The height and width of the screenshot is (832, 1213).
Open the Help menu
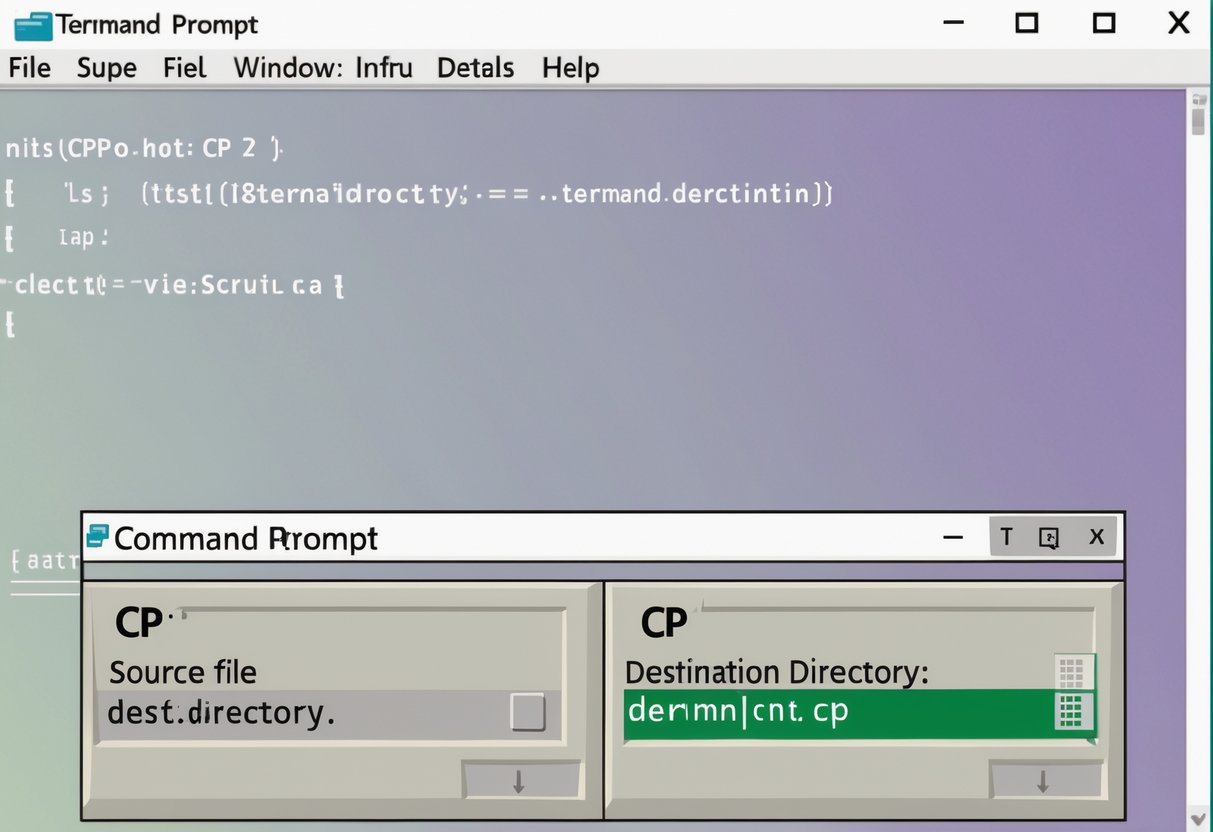tap(569, 68)
